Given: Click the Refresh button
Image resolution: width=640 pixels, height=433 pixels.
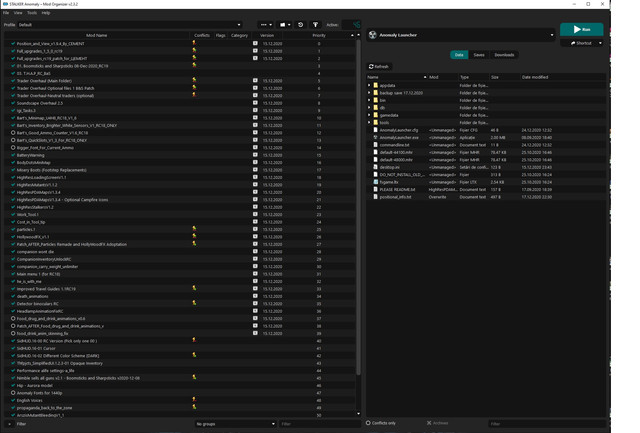Looking at the screenshot, I should pos(379,67).
